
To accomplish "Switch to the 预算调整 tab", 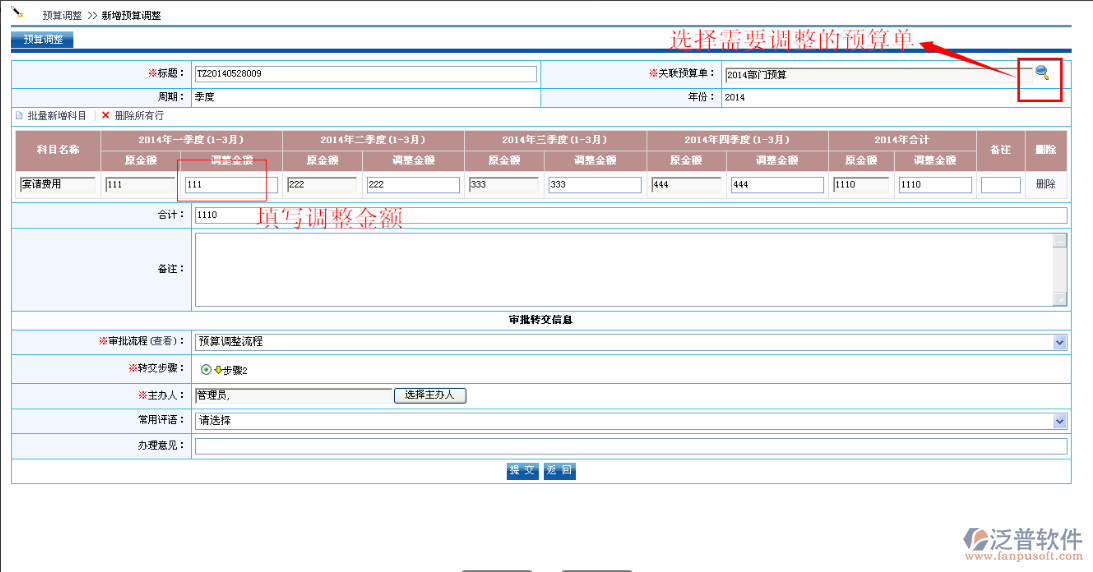I will (42, 40).
